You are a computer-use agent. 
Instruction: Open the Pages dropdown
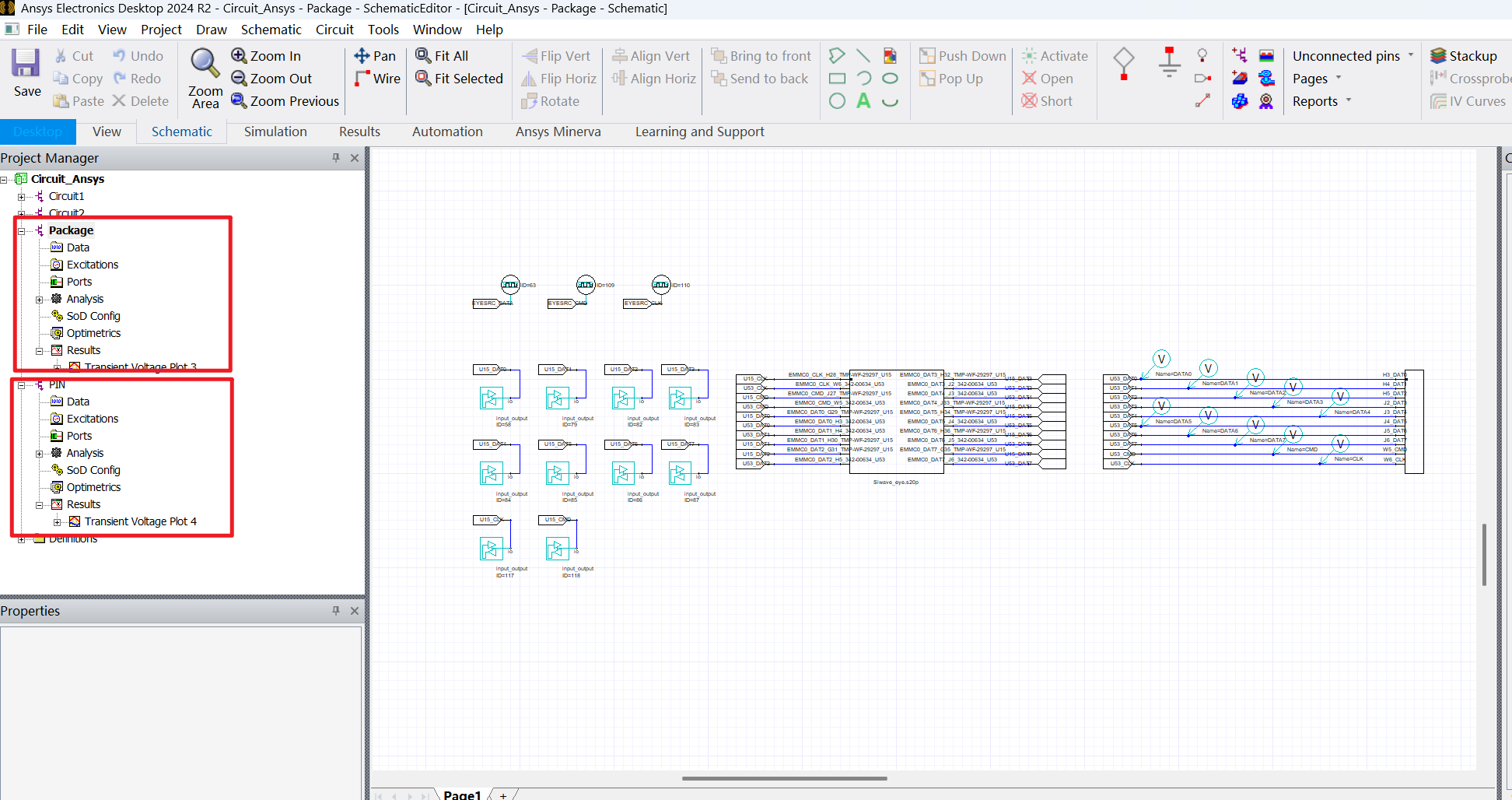click(x=1317, y=79)
